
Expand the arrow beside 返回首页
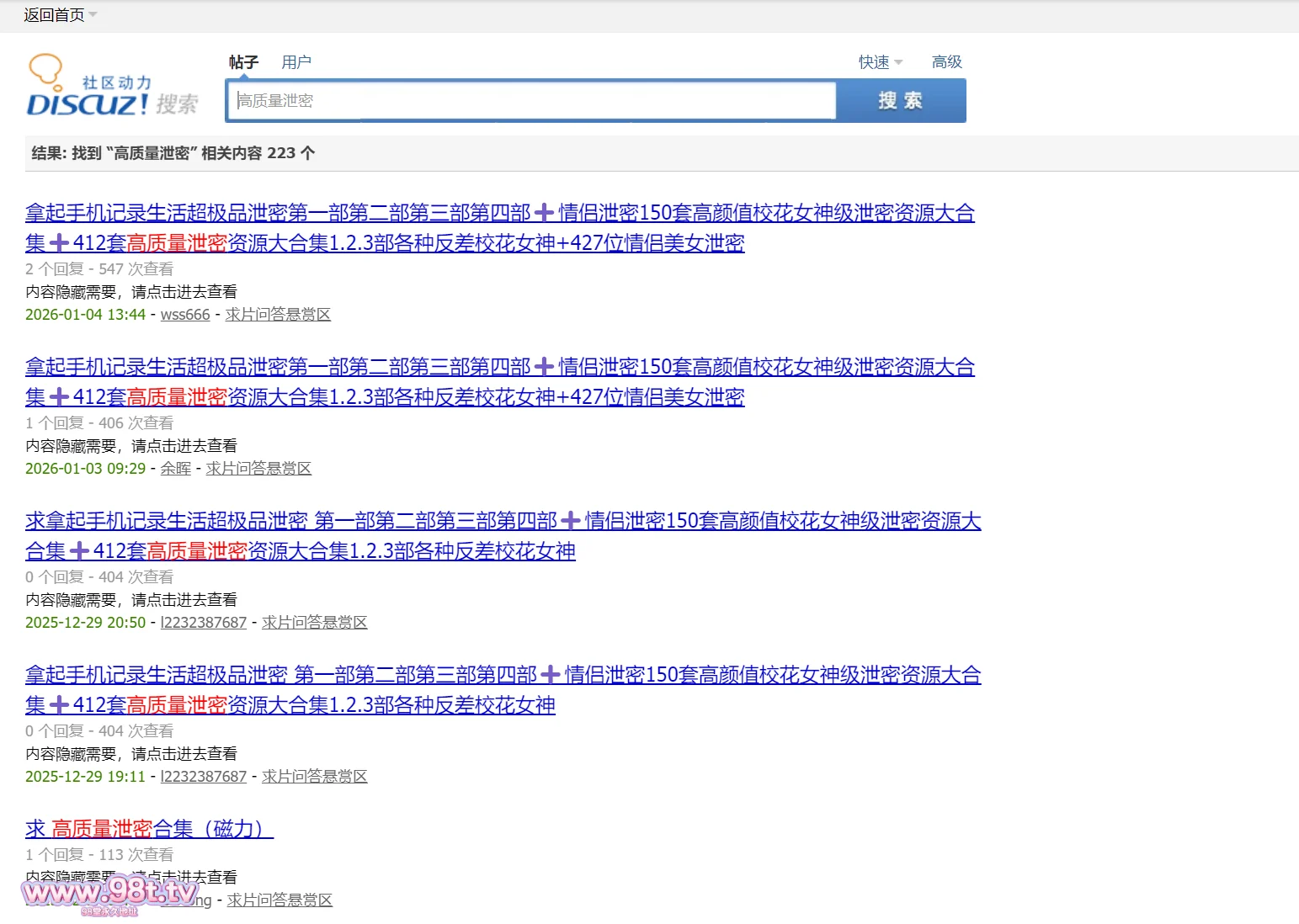click(93, 15)
